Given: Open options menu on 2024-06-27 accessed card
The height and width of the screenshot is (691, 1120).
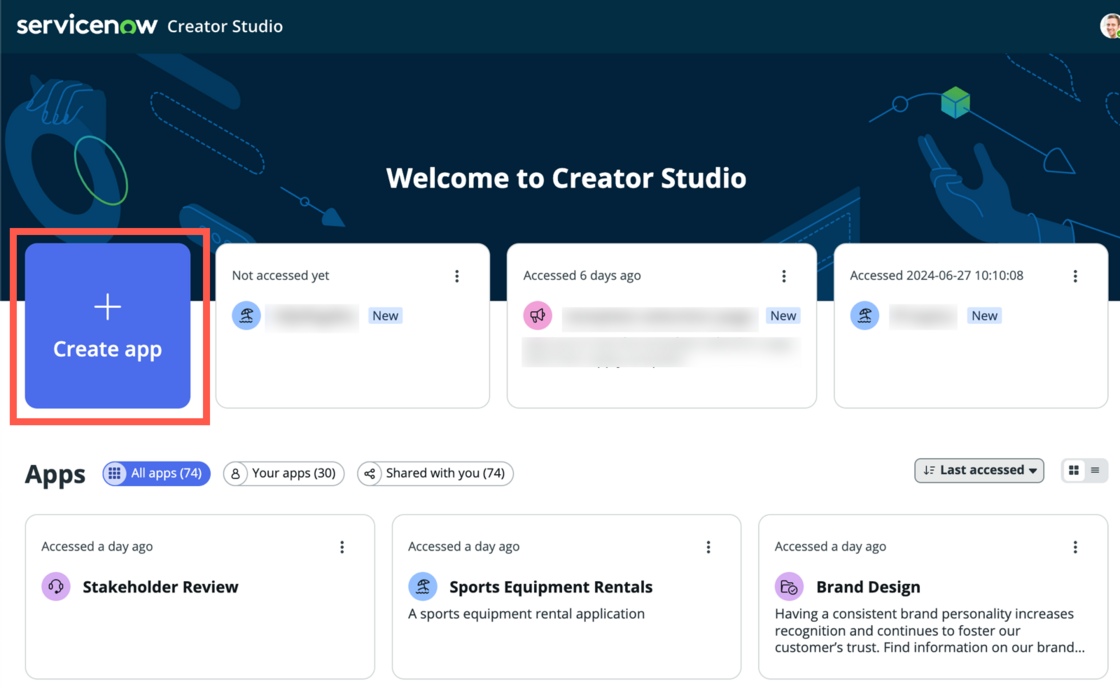Looking at the screenshot, I should (x=1075, y=276).
